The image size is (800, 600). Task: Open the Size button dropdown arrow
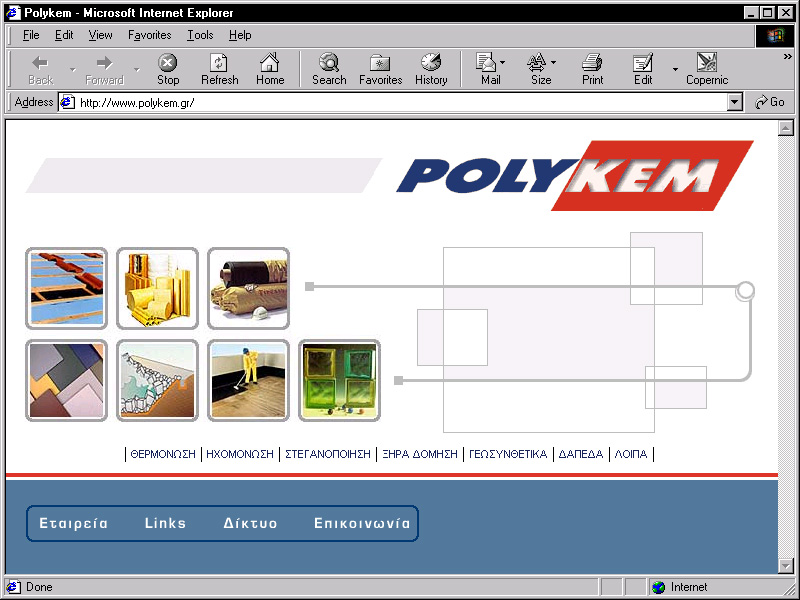point(554,62)
